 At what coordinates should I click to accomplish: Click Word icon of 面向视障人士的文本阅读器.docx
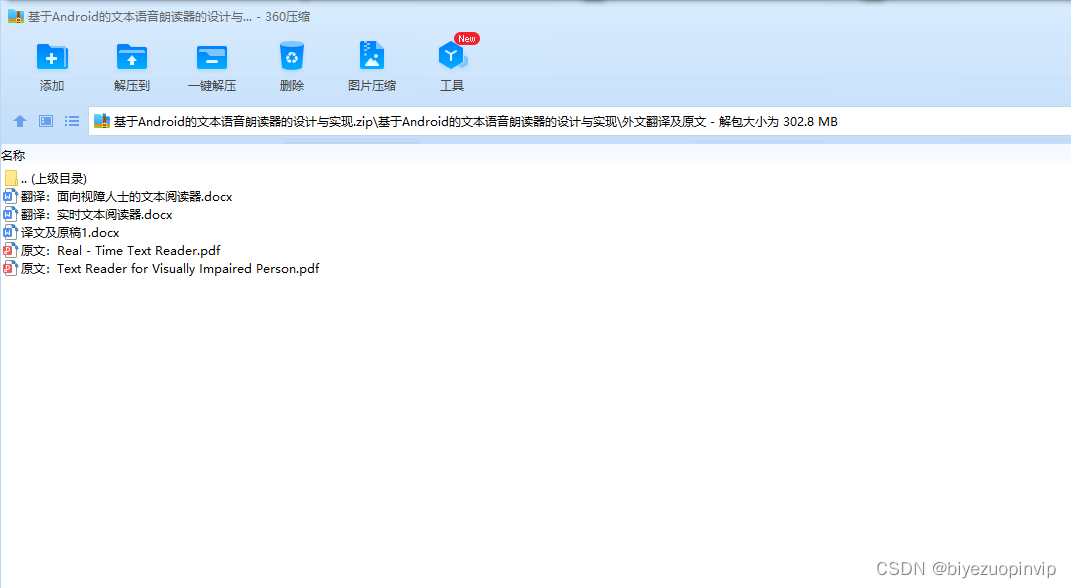click(10, 197)
